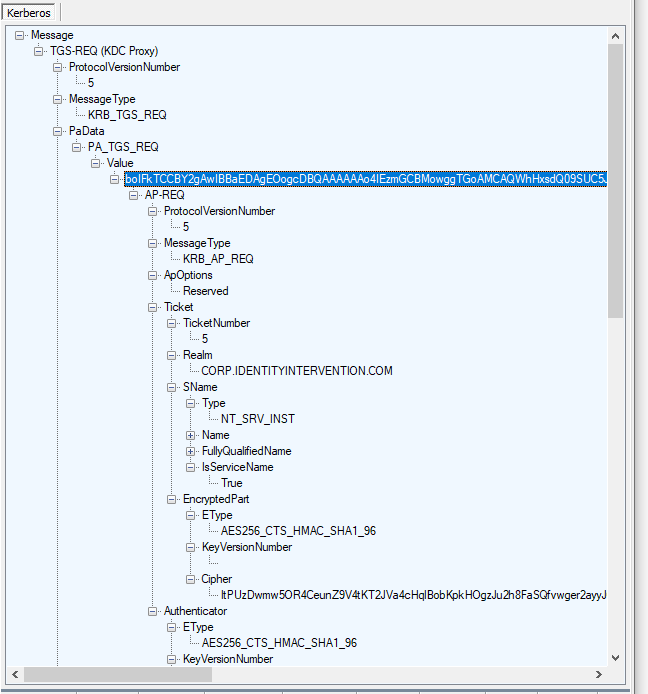This screenshot has width=648, height=694.
Task: Click the horizontal scrollbar right arrow
Action: [x=600, y=674]
